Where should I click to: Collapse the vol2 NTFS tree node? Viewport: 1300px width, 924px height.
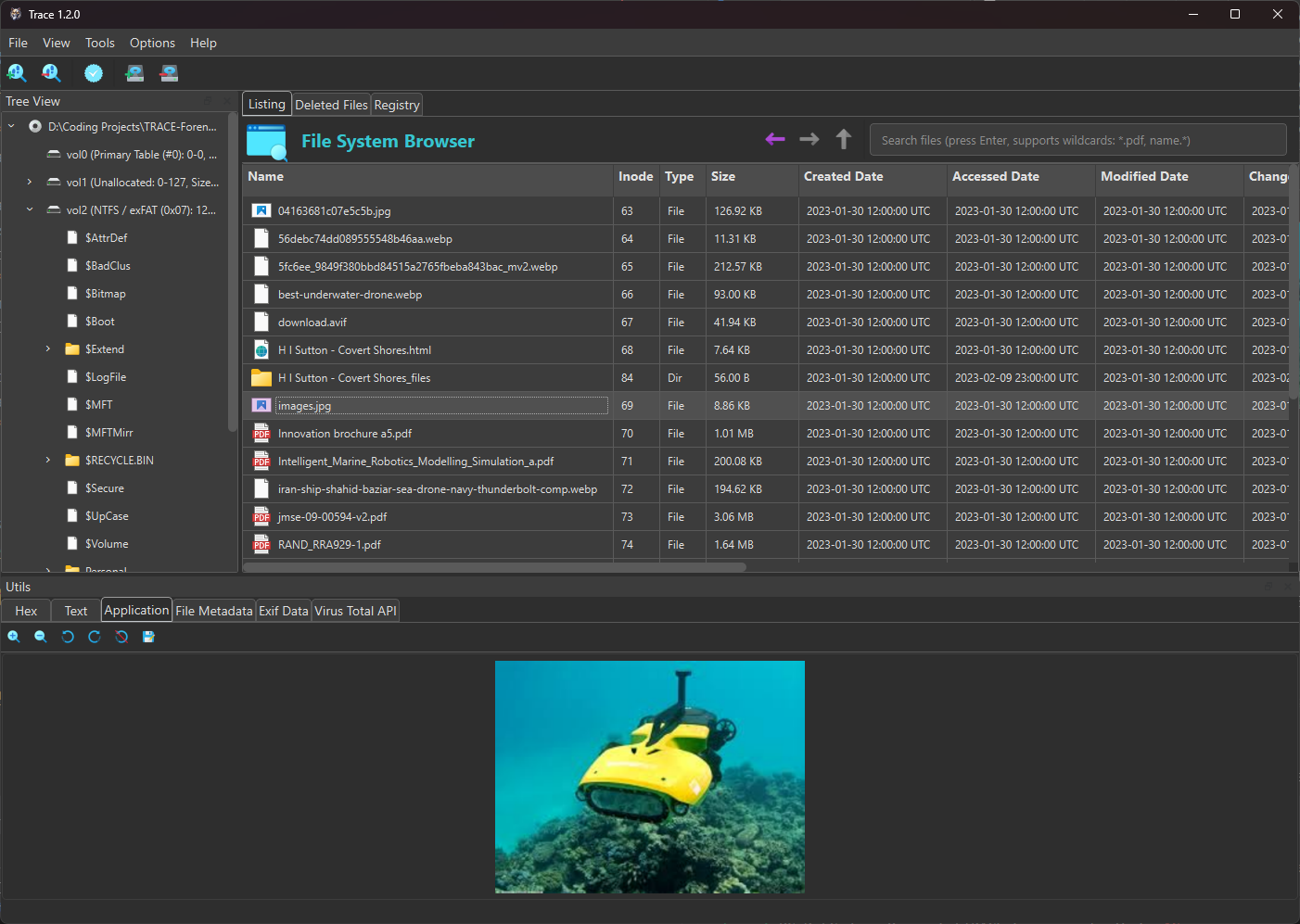point(30,210)
